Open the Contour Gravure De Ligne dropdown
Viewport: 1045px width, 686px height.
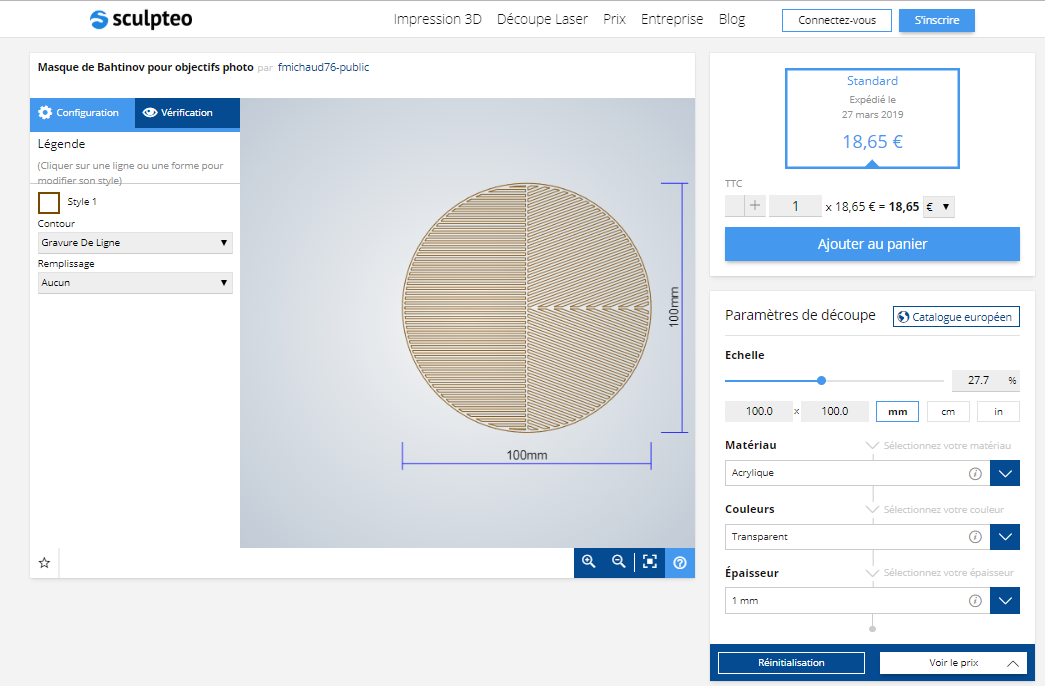(x=135, y=243)
